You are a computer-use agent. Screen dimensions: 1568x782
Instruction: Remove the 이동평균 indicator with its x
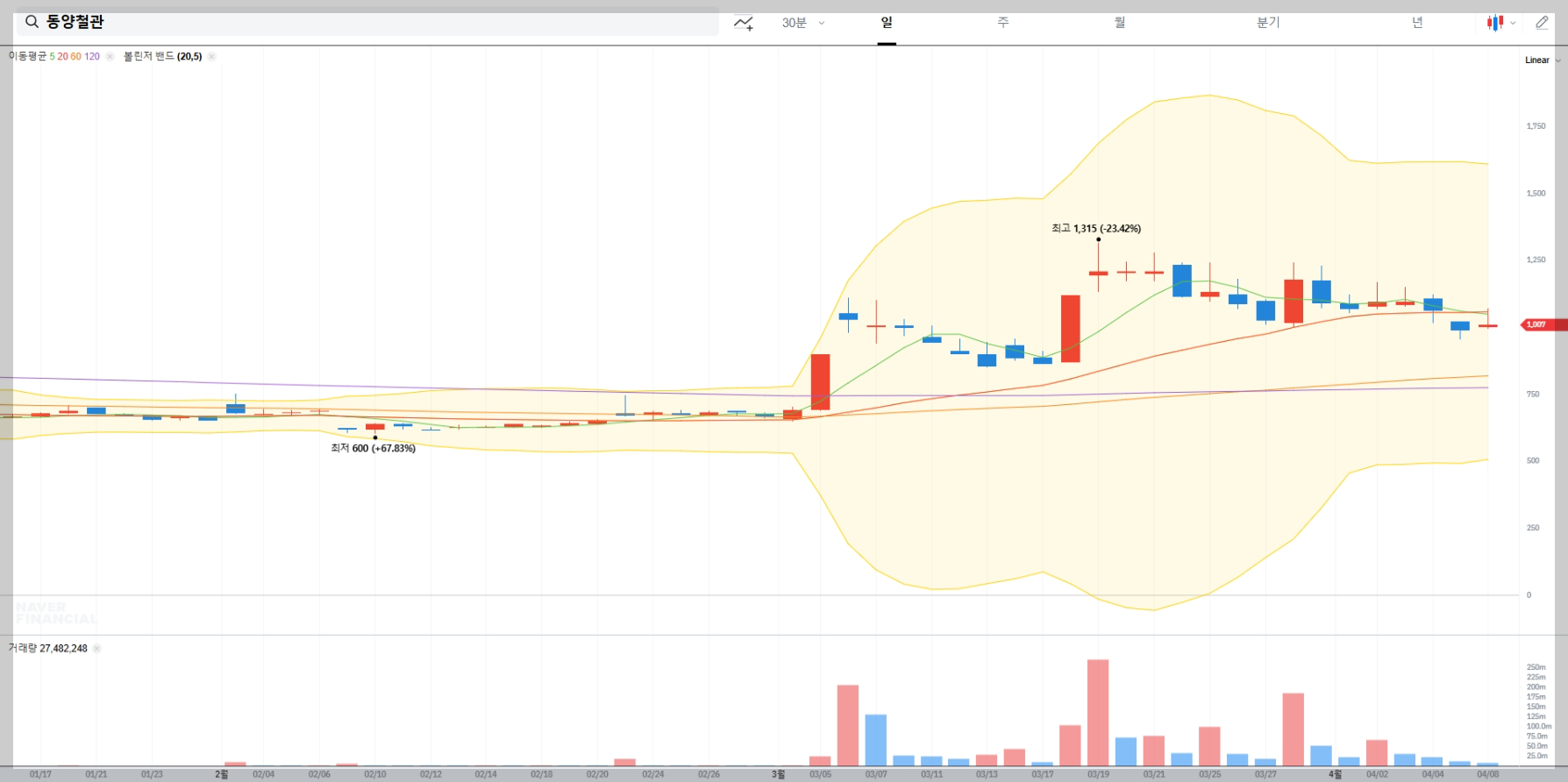(110, 56)
